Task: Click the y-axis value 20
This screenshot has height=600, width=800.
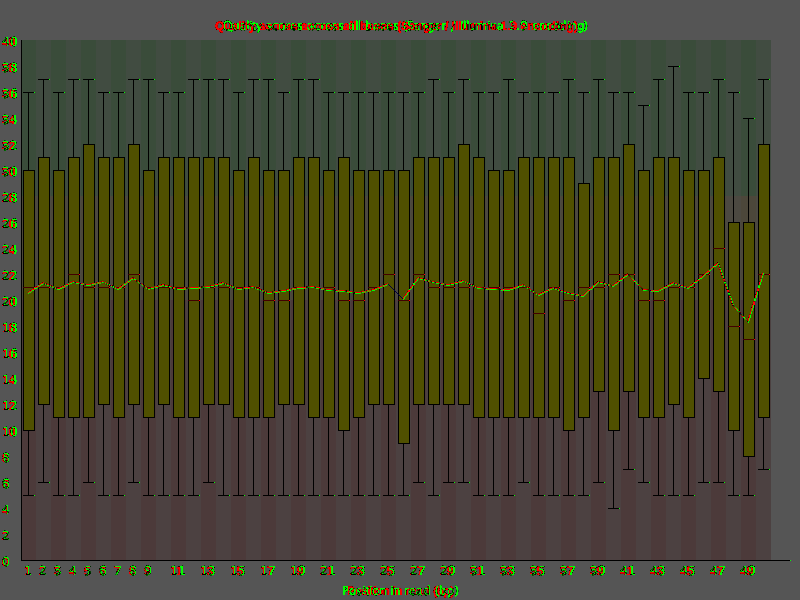Action: pyautogui.click(x=10, y=302)
